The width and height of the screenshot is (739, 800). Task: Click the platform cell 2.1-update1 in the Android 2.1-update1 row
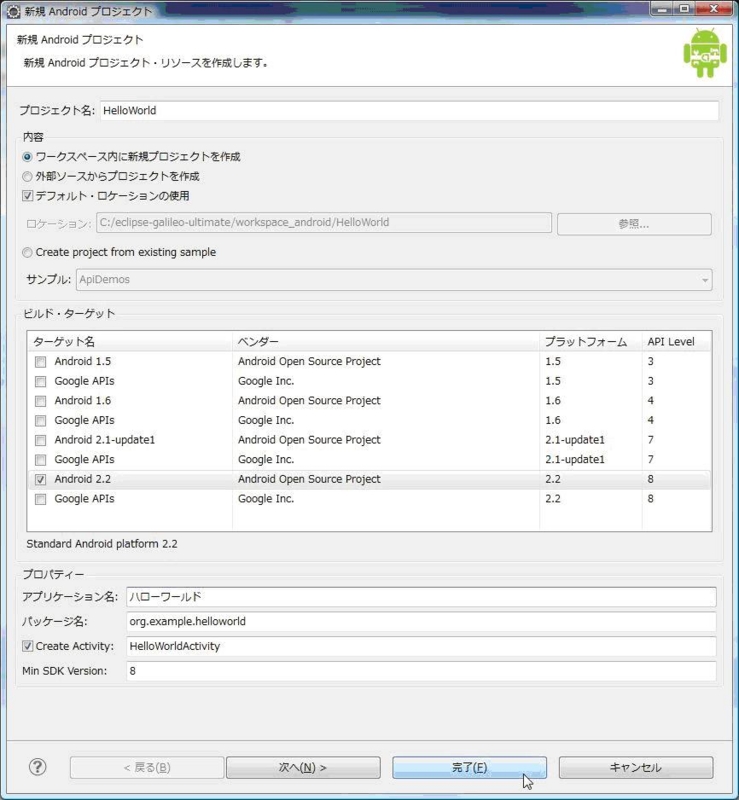click(x=575, y=440)
